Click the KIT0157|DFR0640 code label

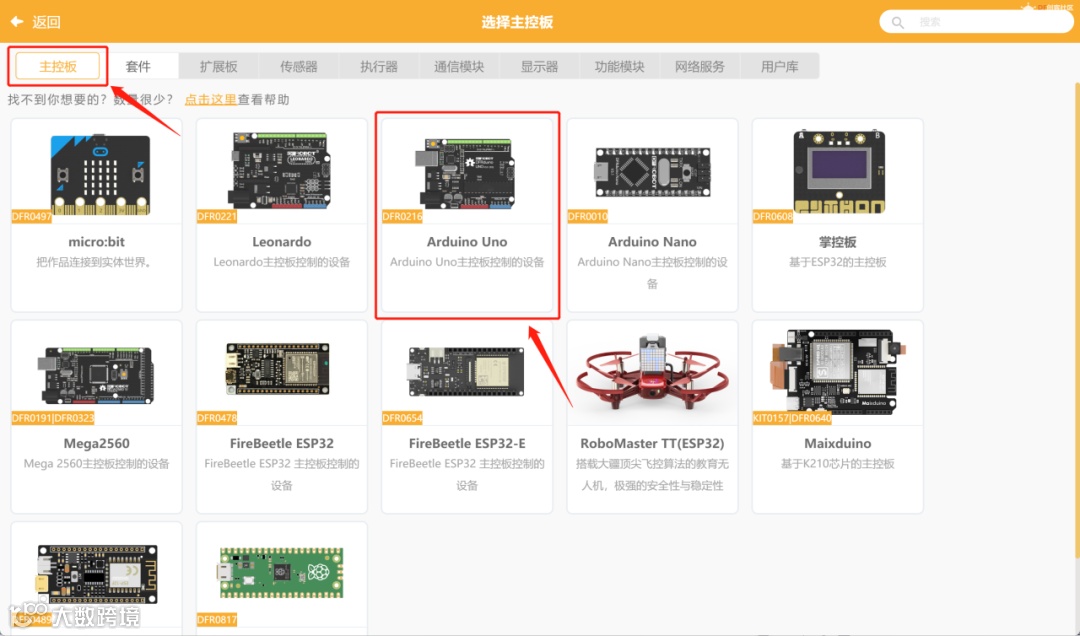(792, 418)
